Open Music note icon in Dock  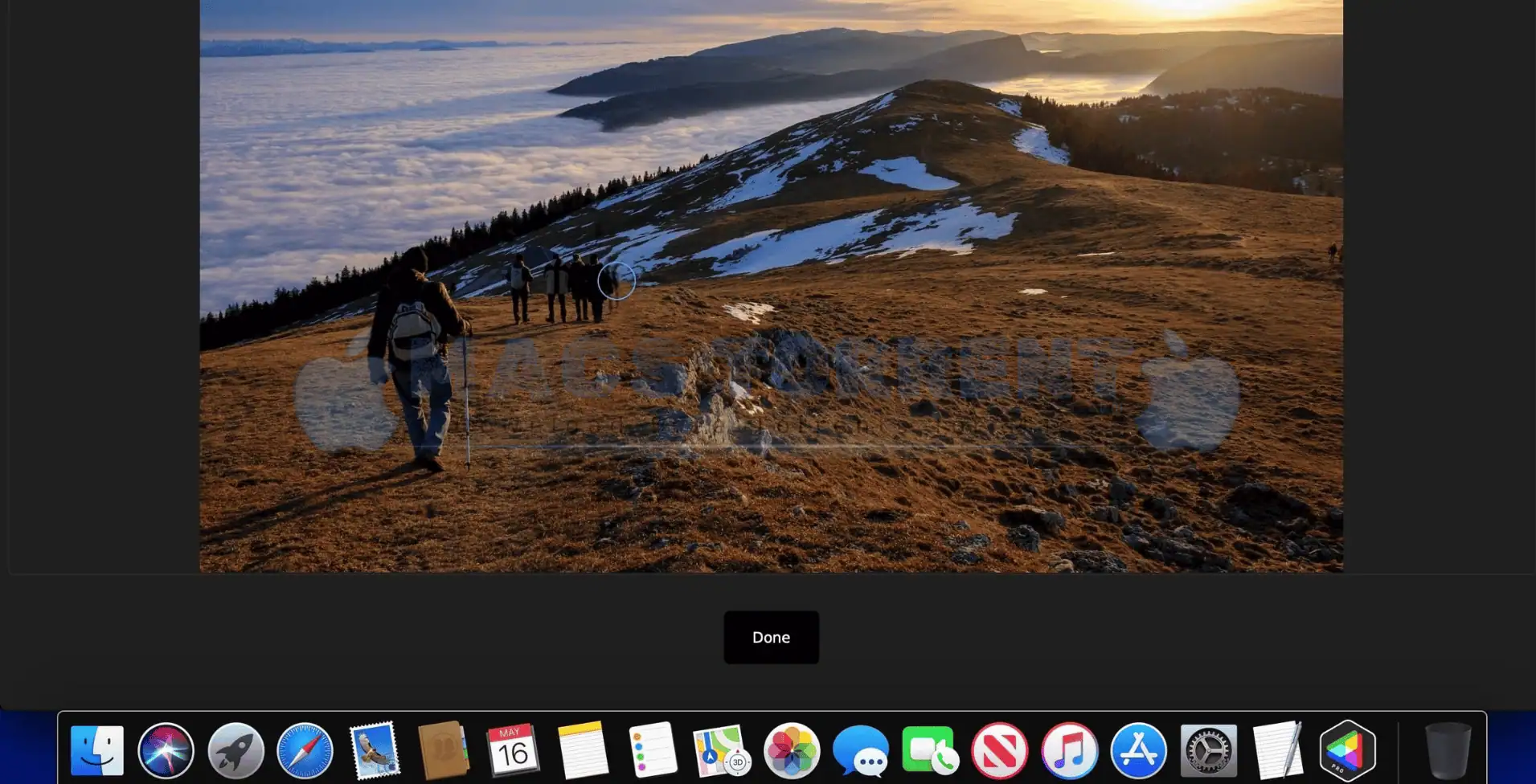tap(1069, 751)
